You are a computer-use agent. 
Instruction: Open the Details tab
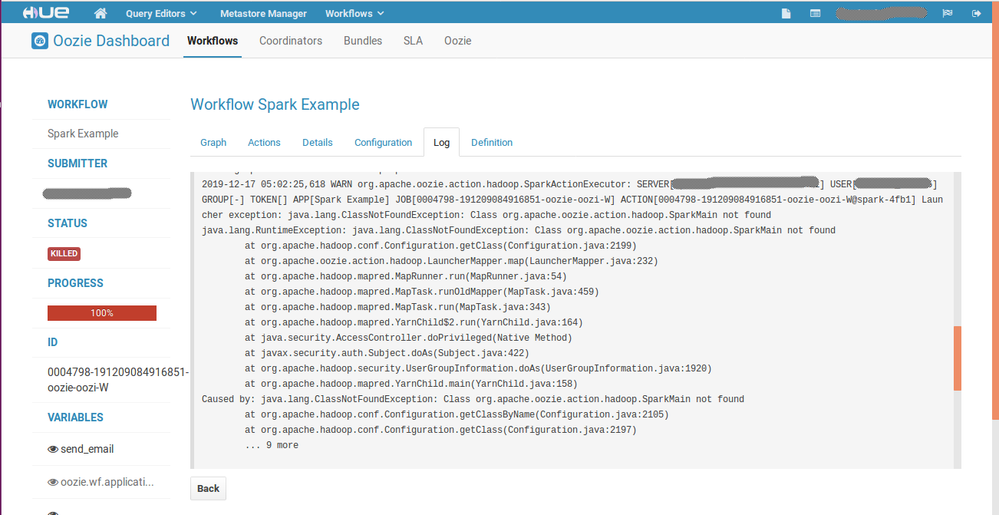[x=317, y=142]
